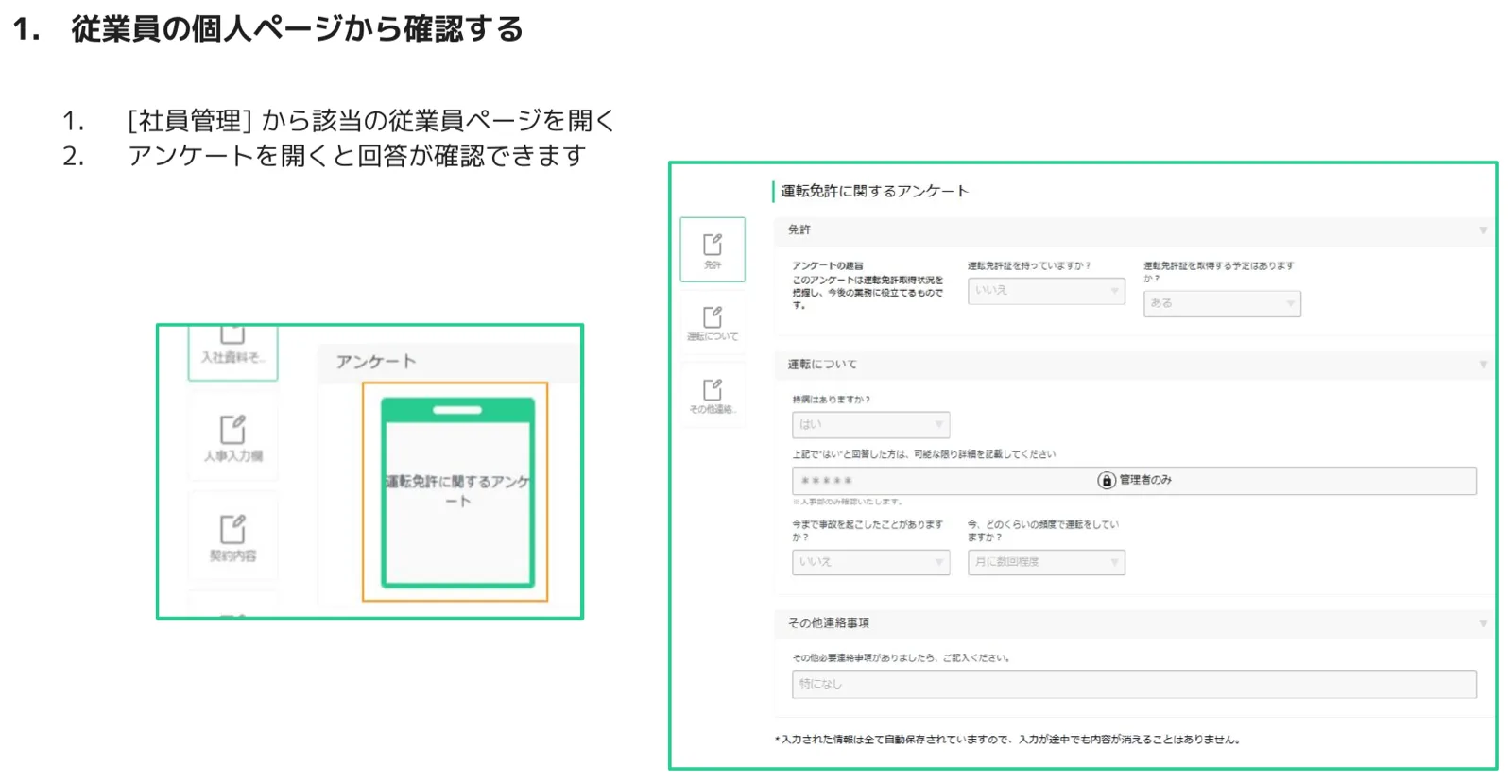This screenshot has height=784, width=1512.
Task: Collapse the 運転について section header arrow
Action: [1483, 365]
